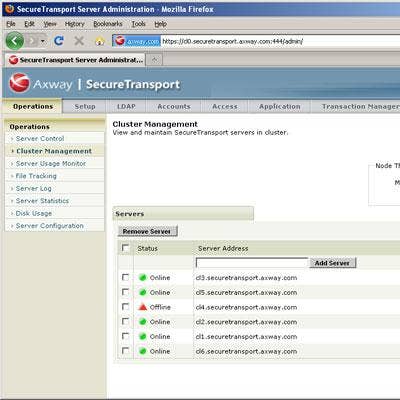Open a new tab with the tab button
This screenshot has width=400, height=400.
pos(154,60)
